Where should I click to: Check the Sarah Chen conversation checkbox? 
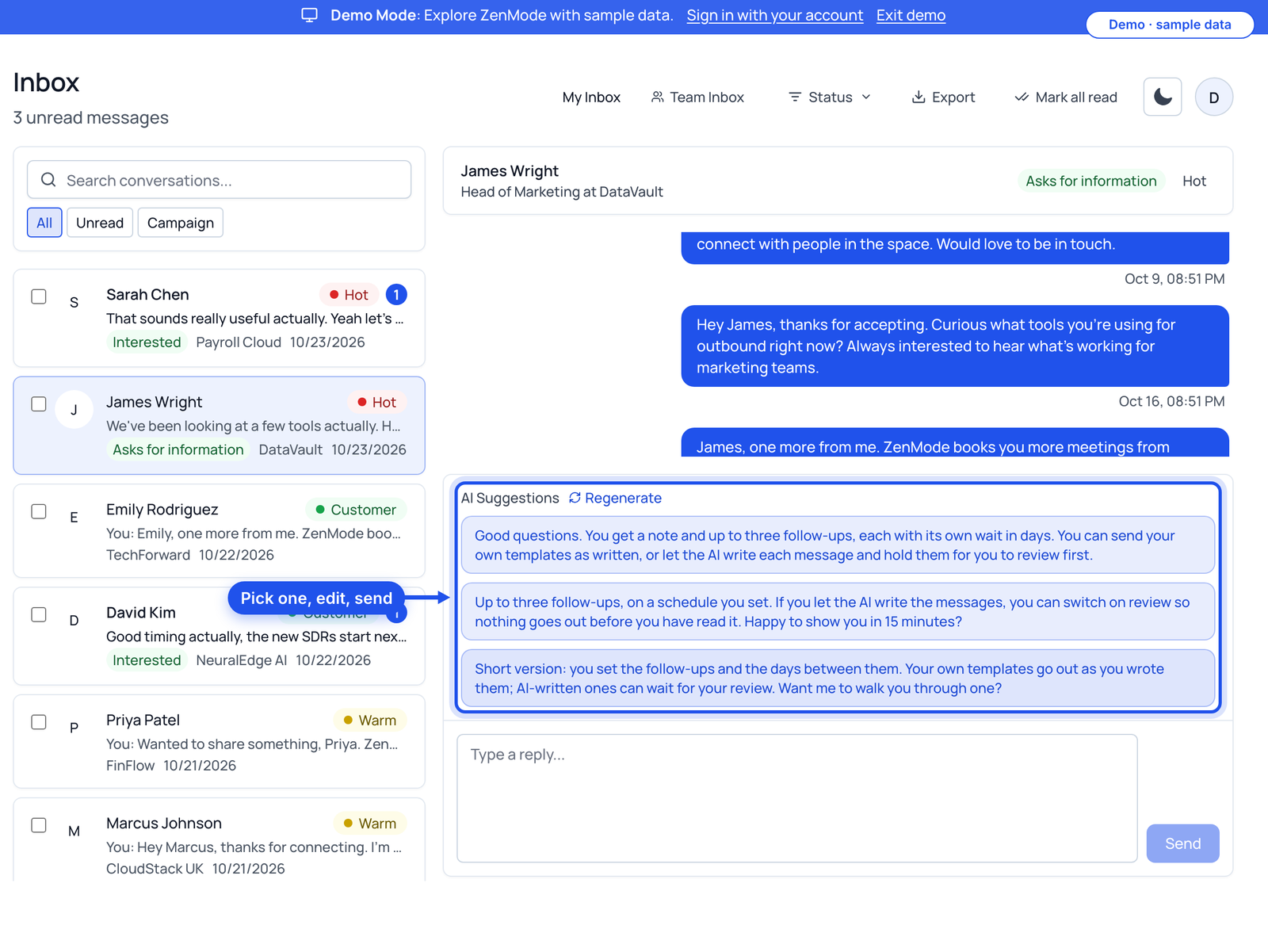pyautogui.click(x=39, y=296)
